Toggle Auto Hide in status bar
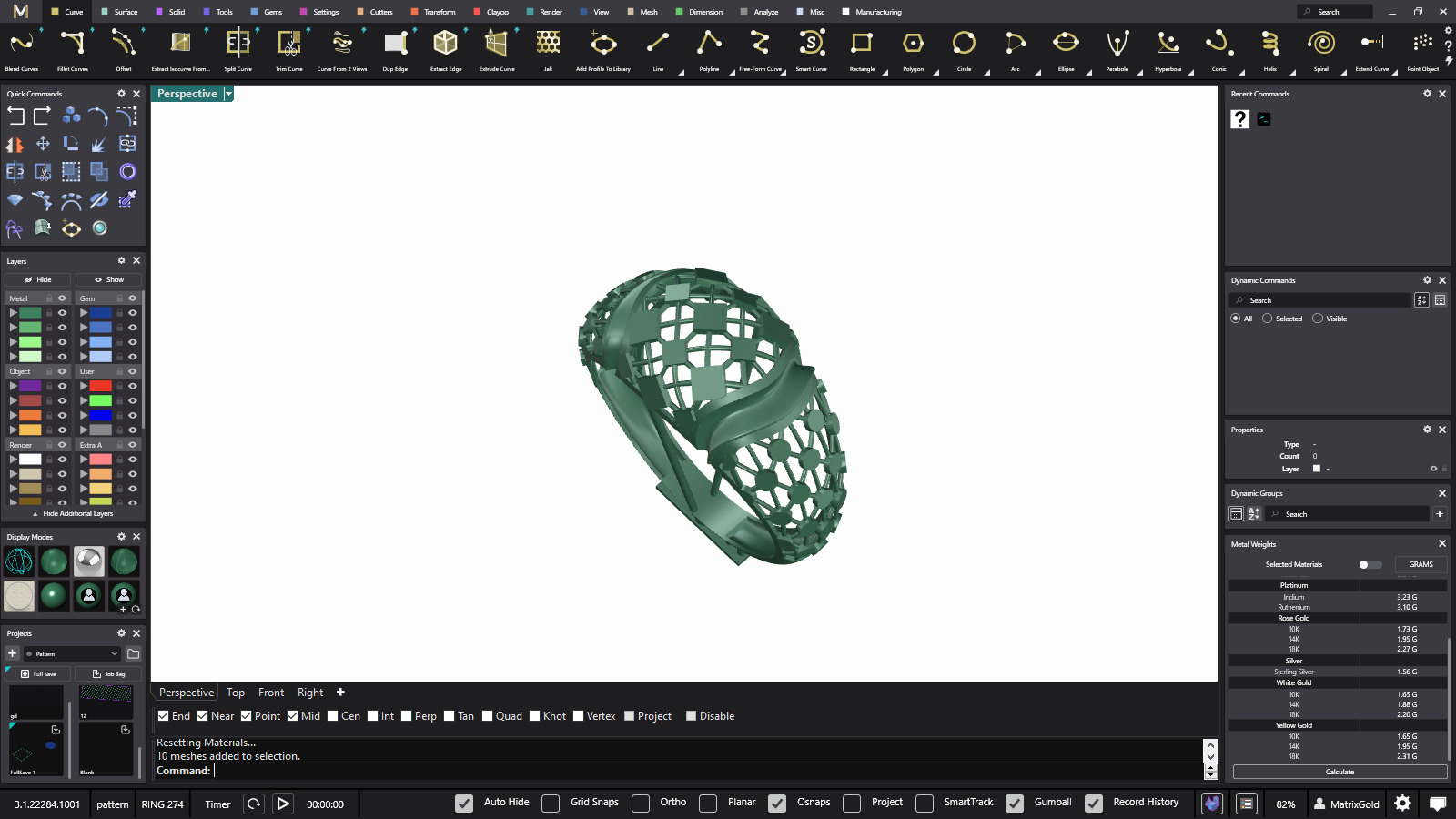Screen dimensions: 1456x819 (x=464, y=804)
